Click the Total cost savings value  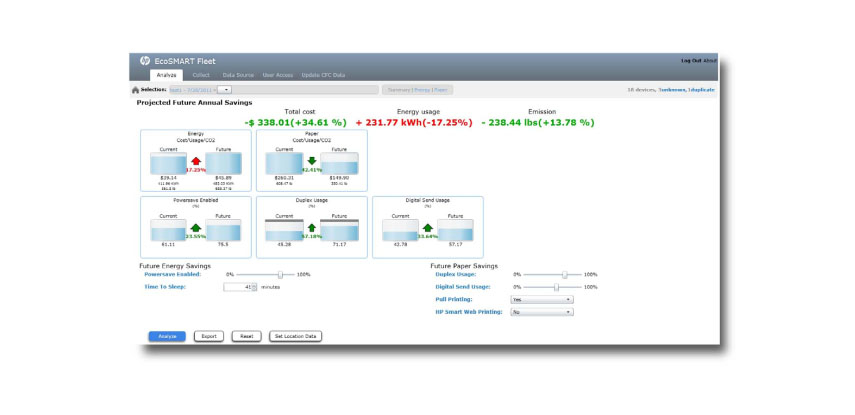pyautogui.click(x=295, y=123)
